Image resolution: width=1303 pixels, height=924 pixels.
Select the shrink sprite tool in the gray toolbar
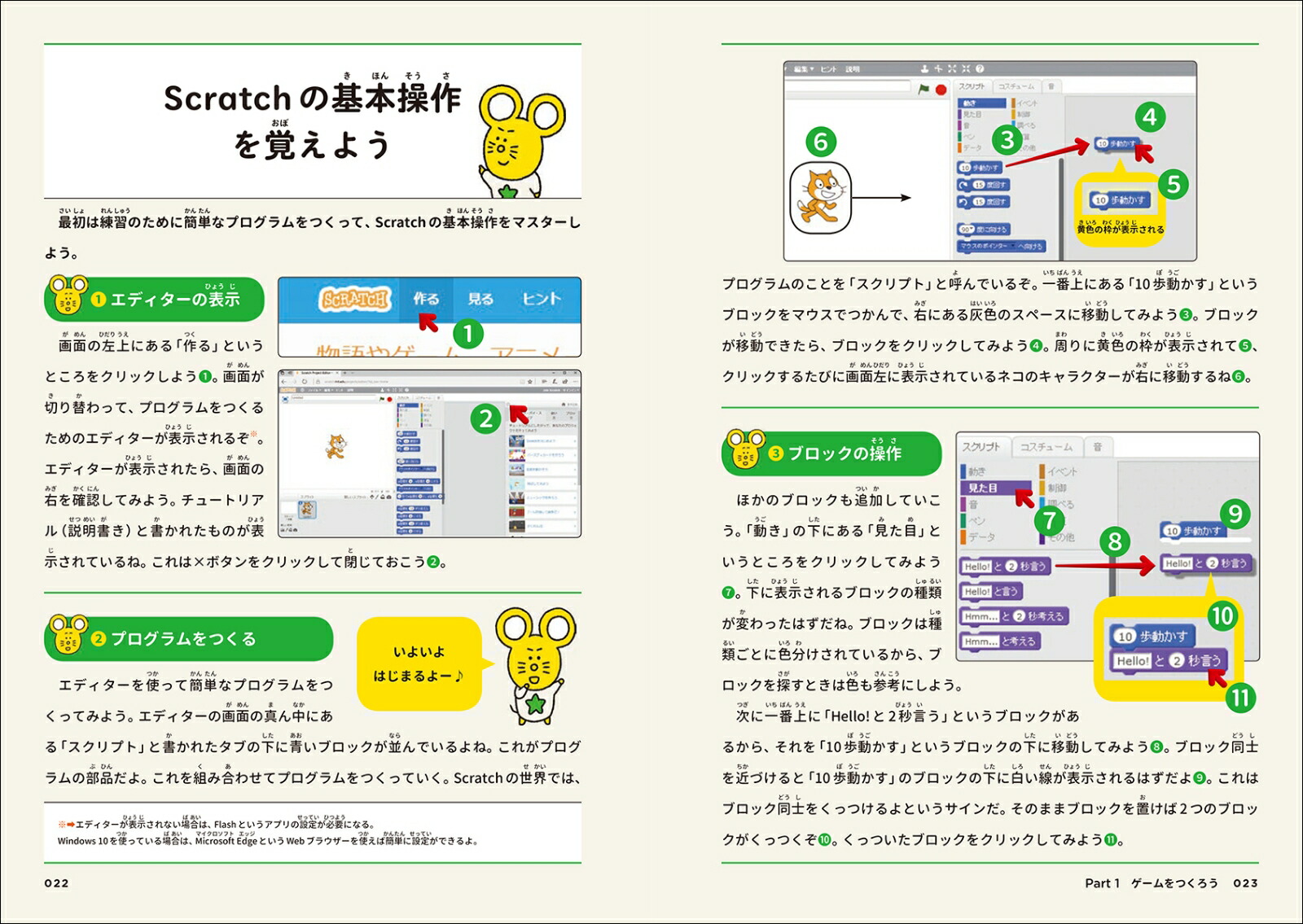click(x=966, y=69)
